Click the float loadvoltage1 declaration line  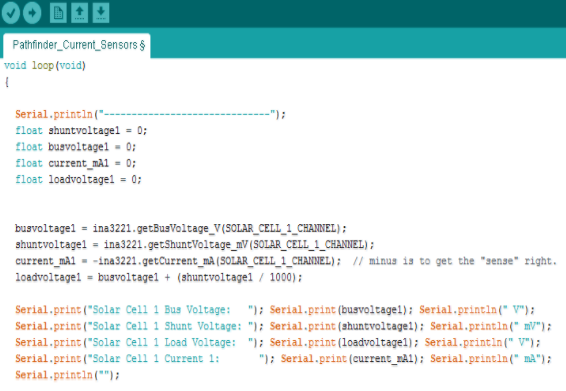(x=78, y=179)
